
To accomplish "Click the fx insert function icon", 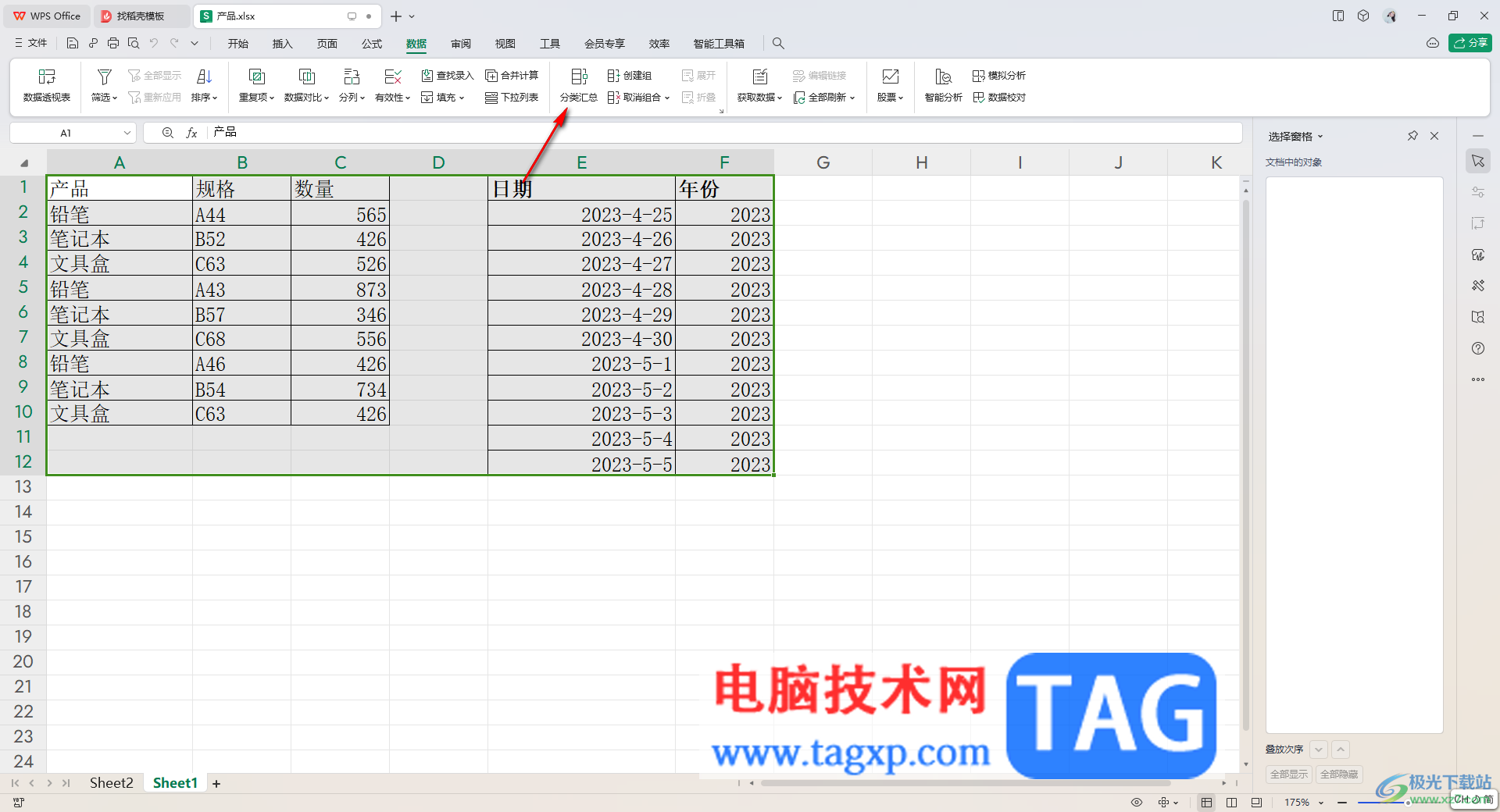I will 191,133.
